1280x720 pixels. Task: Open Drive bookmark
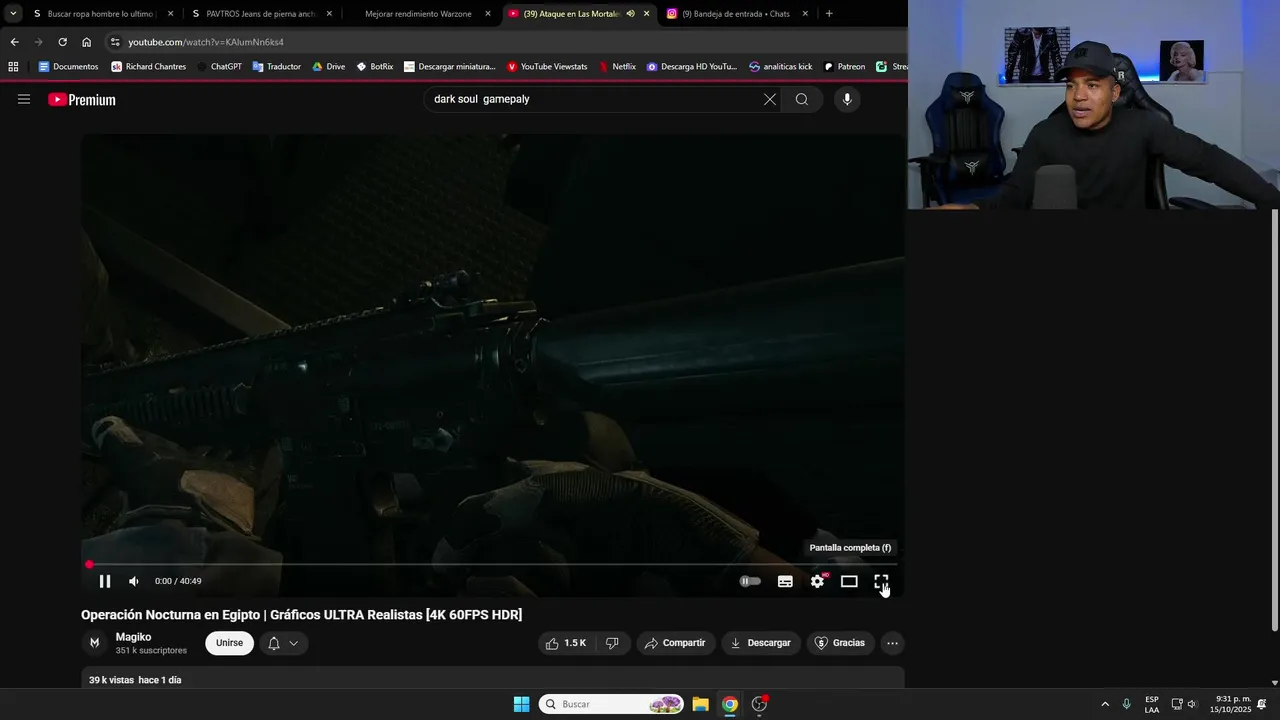point(328,67)
